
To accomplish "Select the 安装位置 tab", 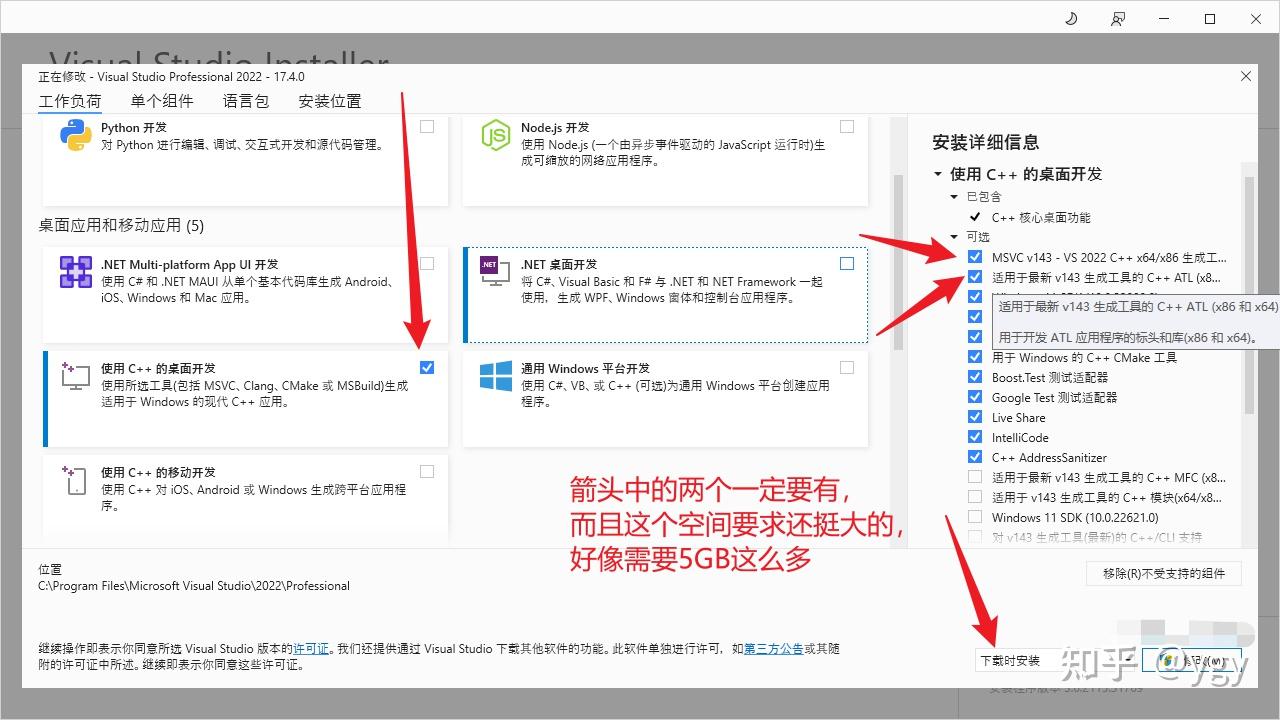I will (330, 101).
